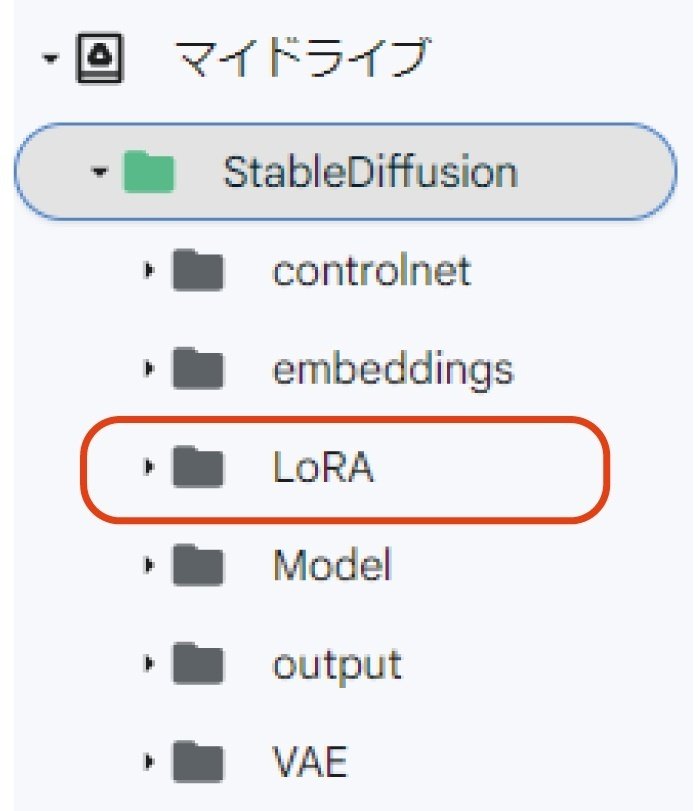Expand the VAE folder arrow
The height and width of the screenshot is (811, 698).
coord(149,761)
